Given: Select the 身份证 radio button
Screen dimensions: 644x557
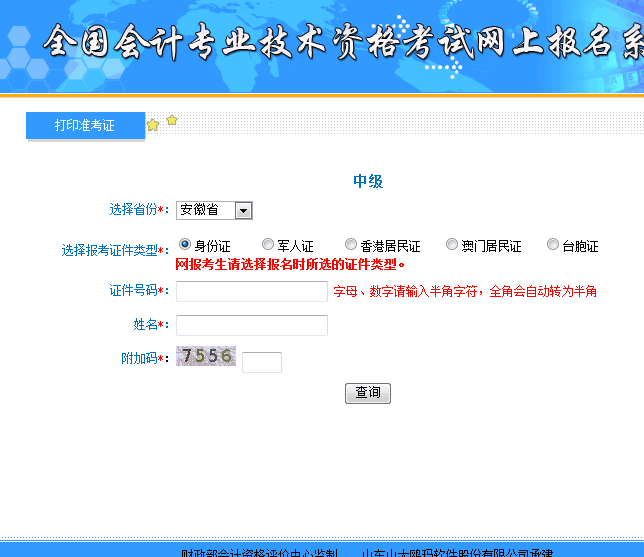Looking at the screenshot, I should click(x=185, y=244).
